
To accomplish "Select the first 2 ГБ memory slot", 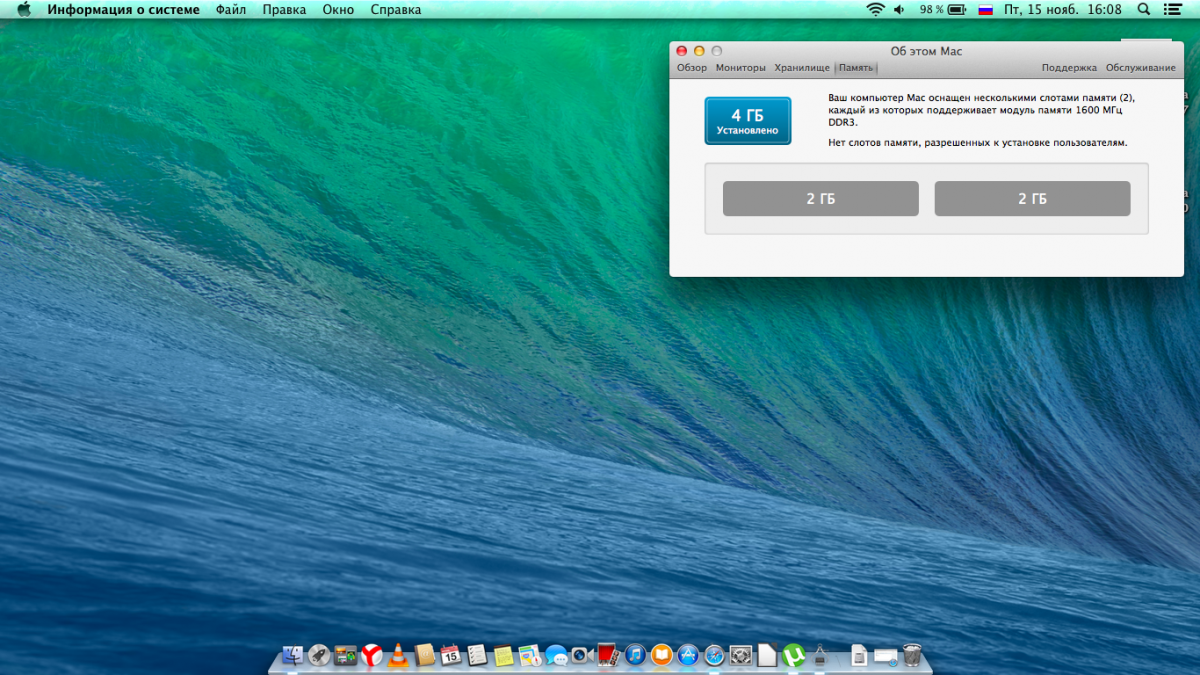I will pos(820,199).
